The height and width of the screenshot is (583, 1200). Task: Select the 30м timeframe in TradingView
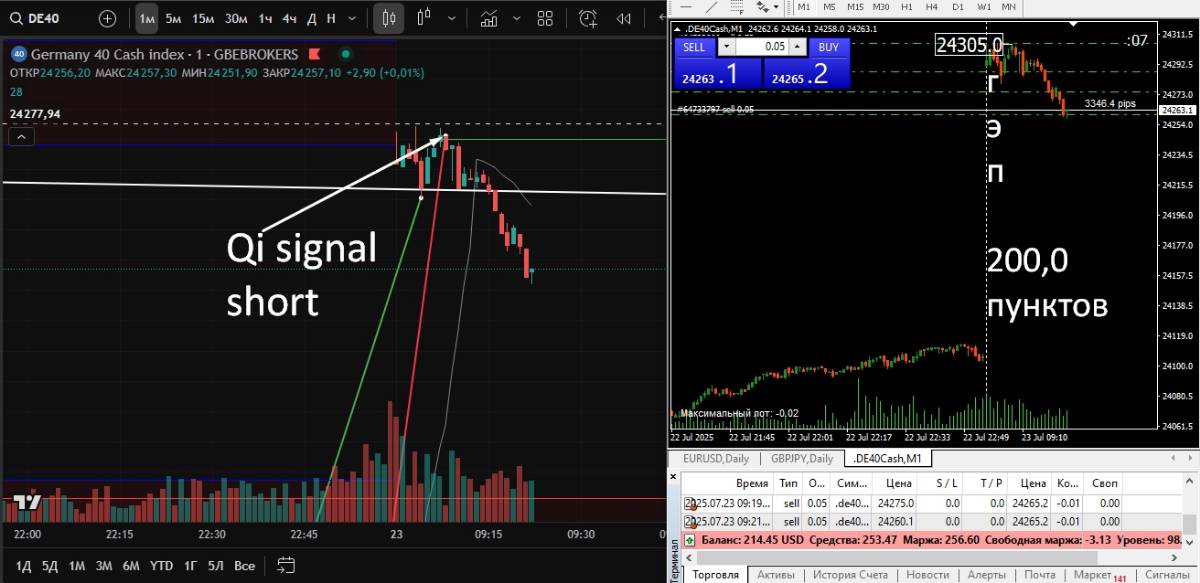pos(236,18)
